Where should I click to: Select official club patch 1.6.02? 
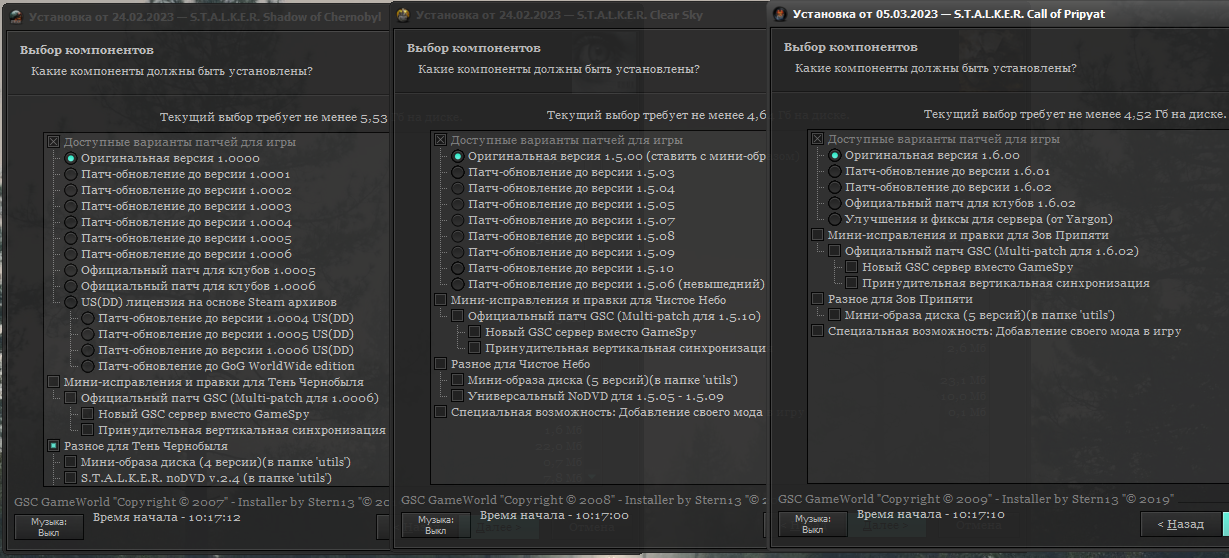[835, 203]
